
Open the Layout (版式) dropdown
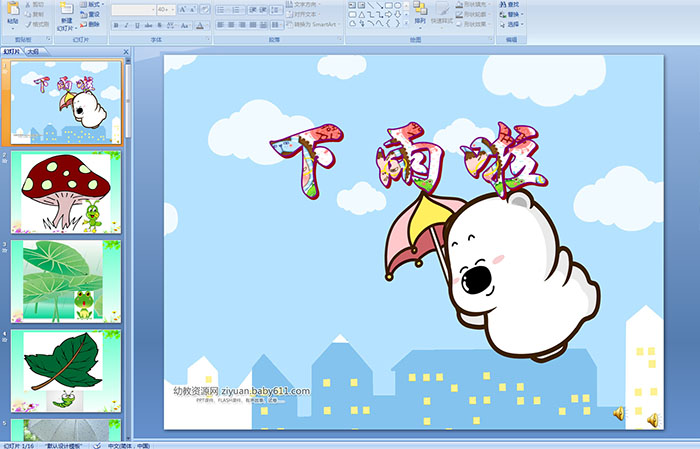(92, 4)
